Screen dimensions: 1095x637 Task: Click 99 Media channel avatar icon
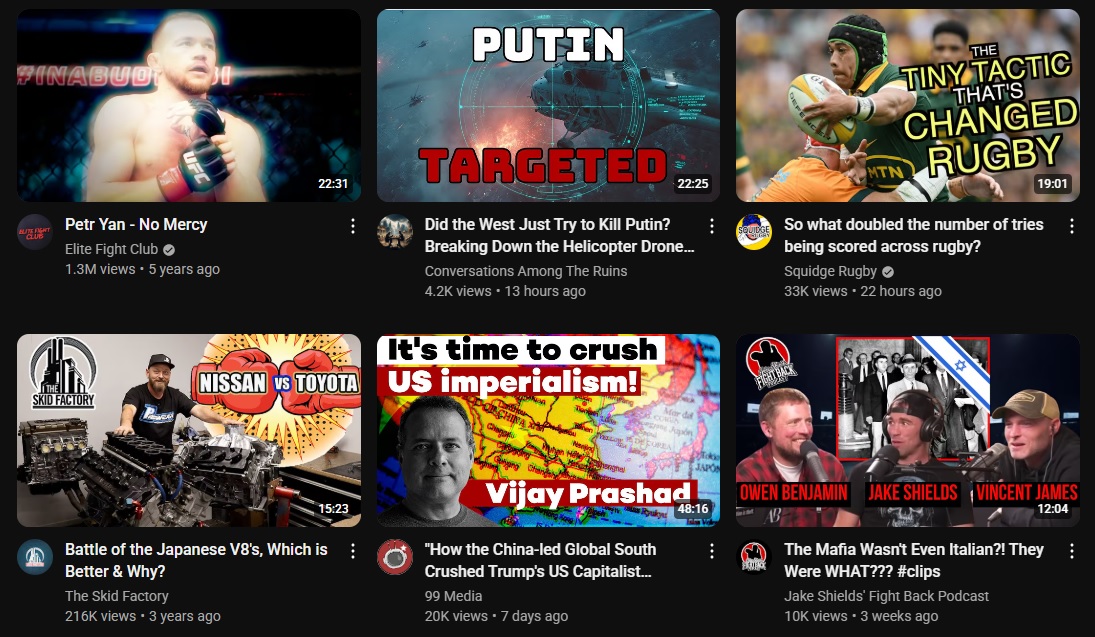[395, 557]
